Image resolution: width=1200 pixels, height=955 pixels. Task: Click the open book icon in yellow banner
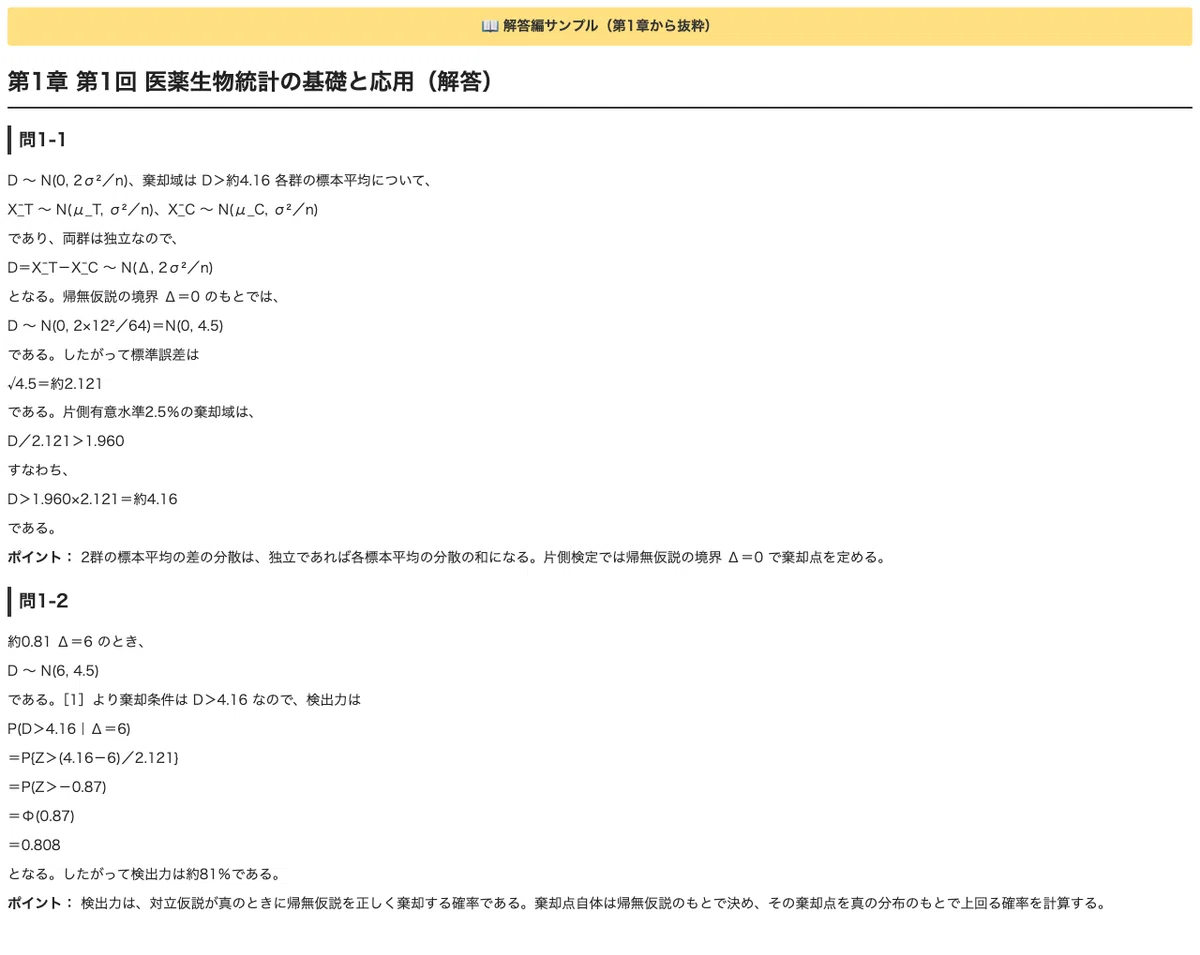[x=490, y=26]
